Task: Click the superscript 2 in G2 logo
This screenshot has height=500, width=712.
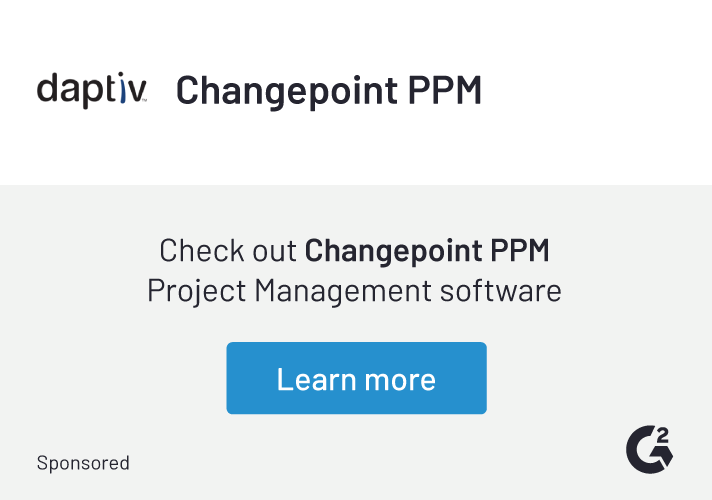Action: point(663,435)
